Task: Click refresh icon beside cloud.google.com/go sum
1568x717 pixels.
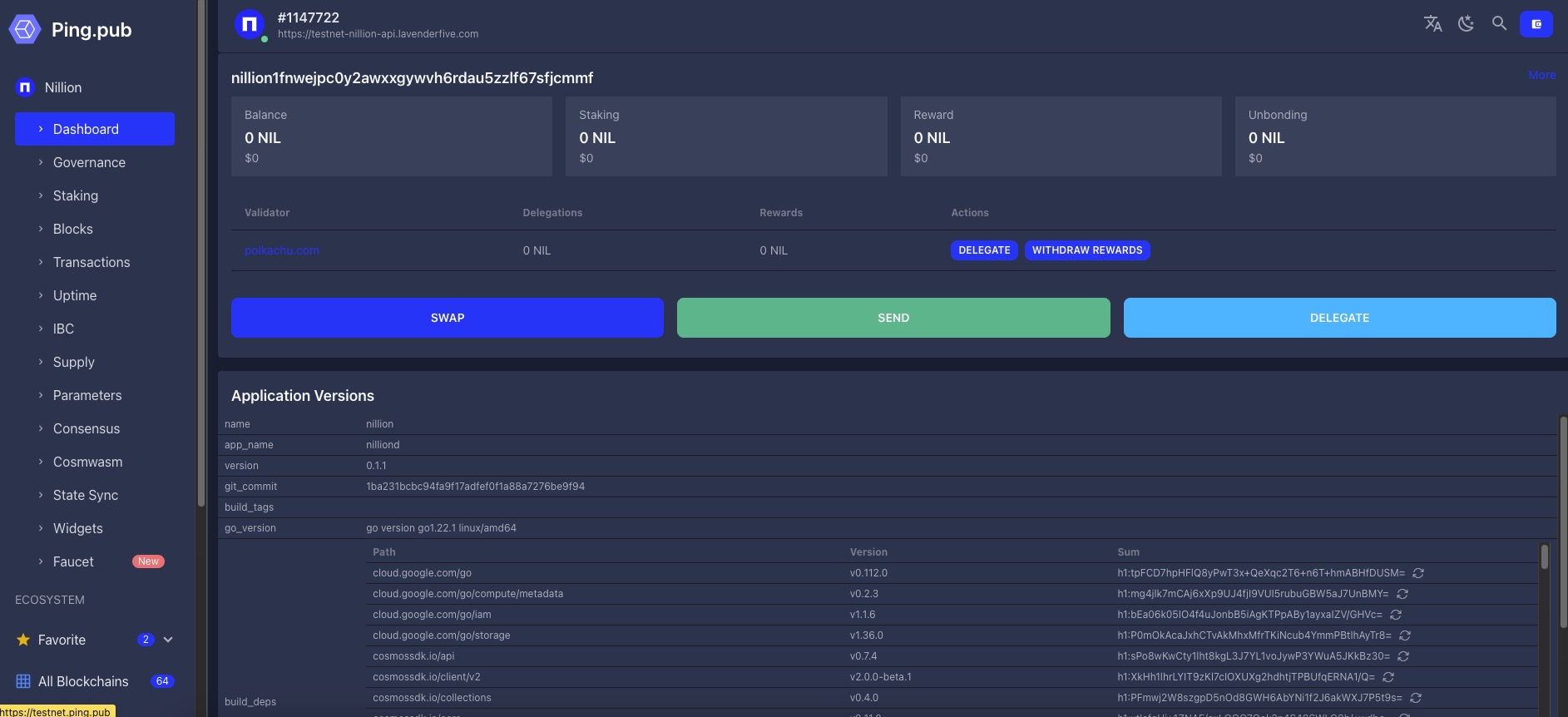Action: (x=1418, y=573)
